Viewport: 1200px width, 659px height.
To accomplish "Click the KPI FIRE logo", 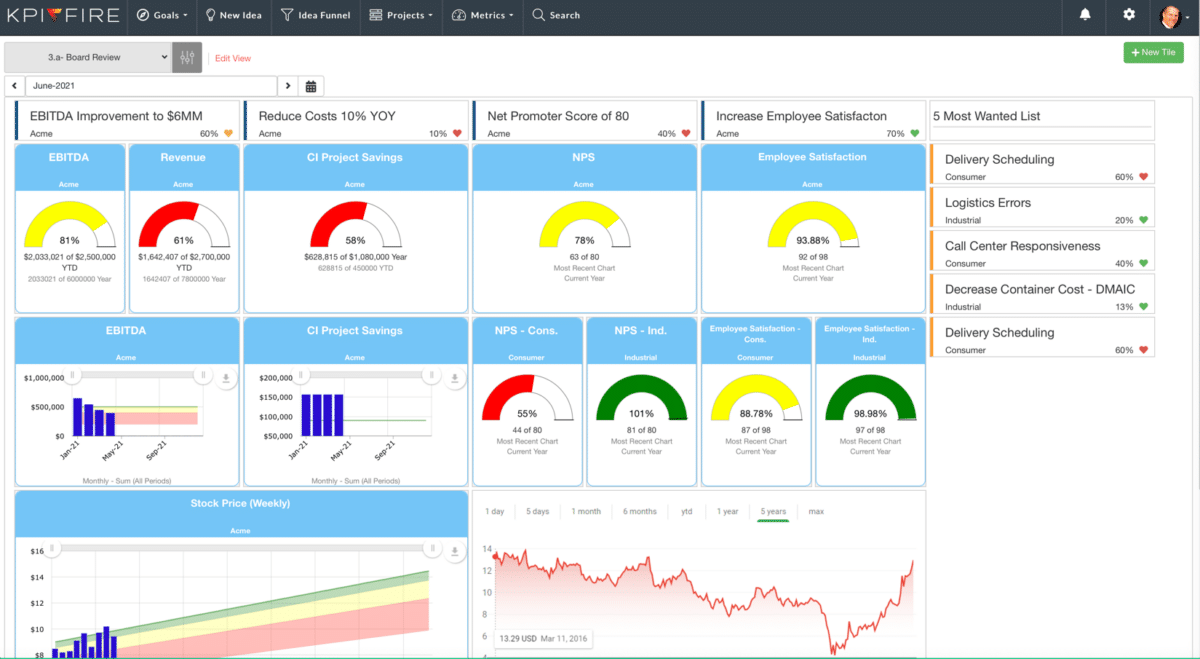I will pos(61,16).
